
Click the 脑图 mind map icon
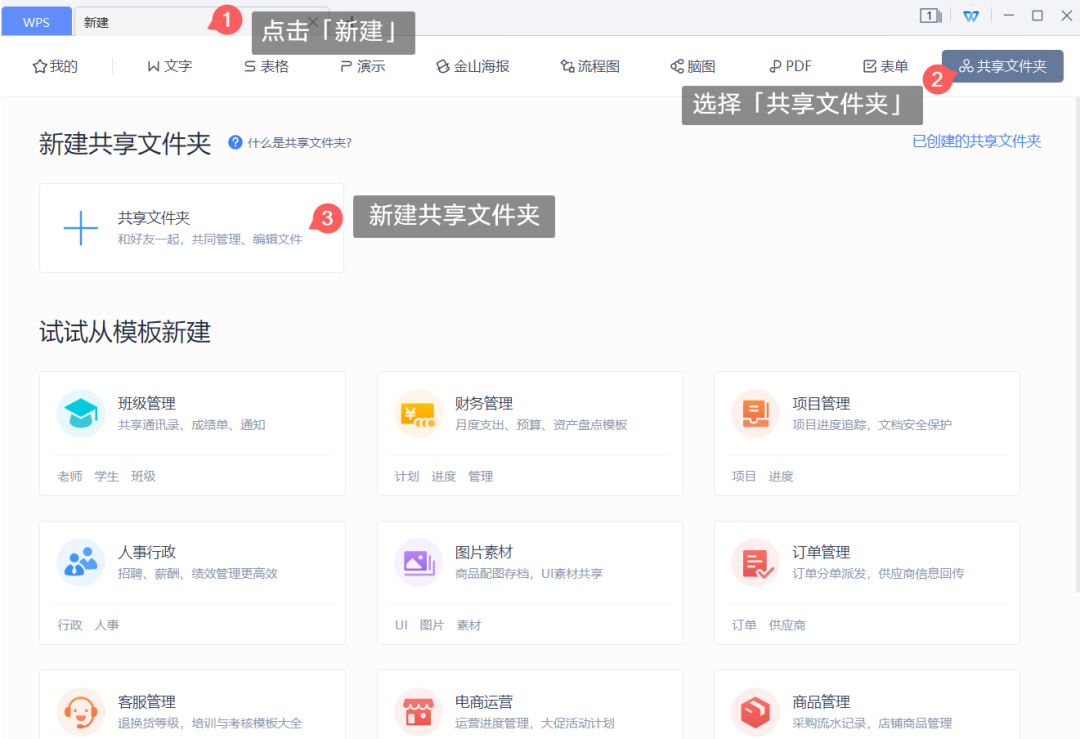pyautogui.click(x=677, y=66)
